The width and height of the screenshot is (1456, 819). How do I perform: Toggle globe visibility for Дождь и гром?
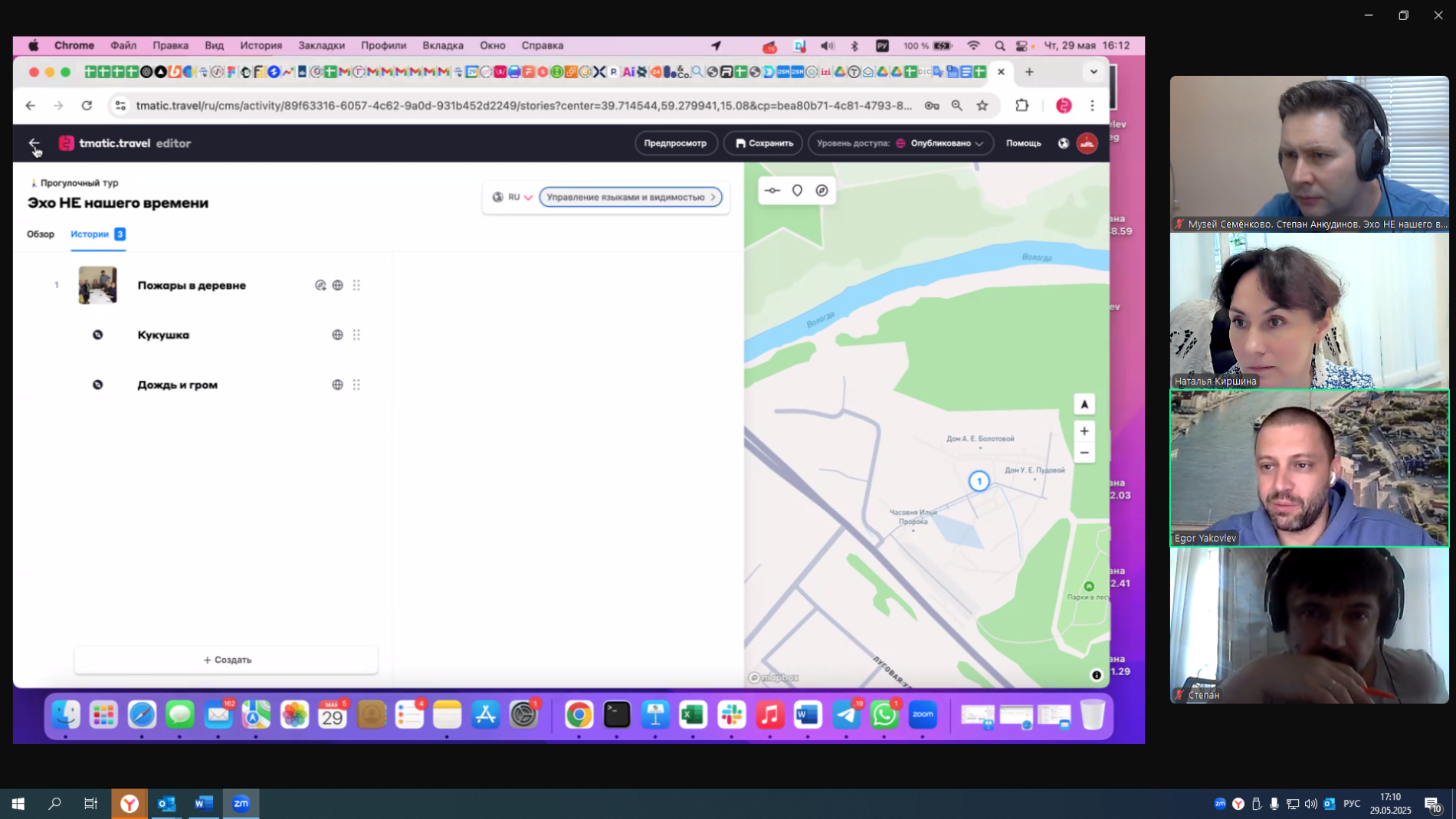tap(337, 385)
